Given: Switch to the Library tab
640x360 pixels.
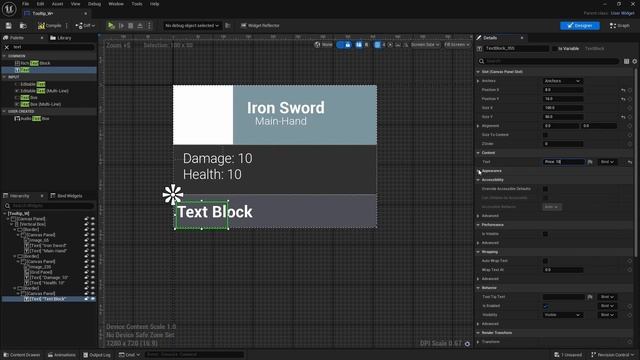Looking at the screenshot, I should pyautogui.click(x=61, y=38).
